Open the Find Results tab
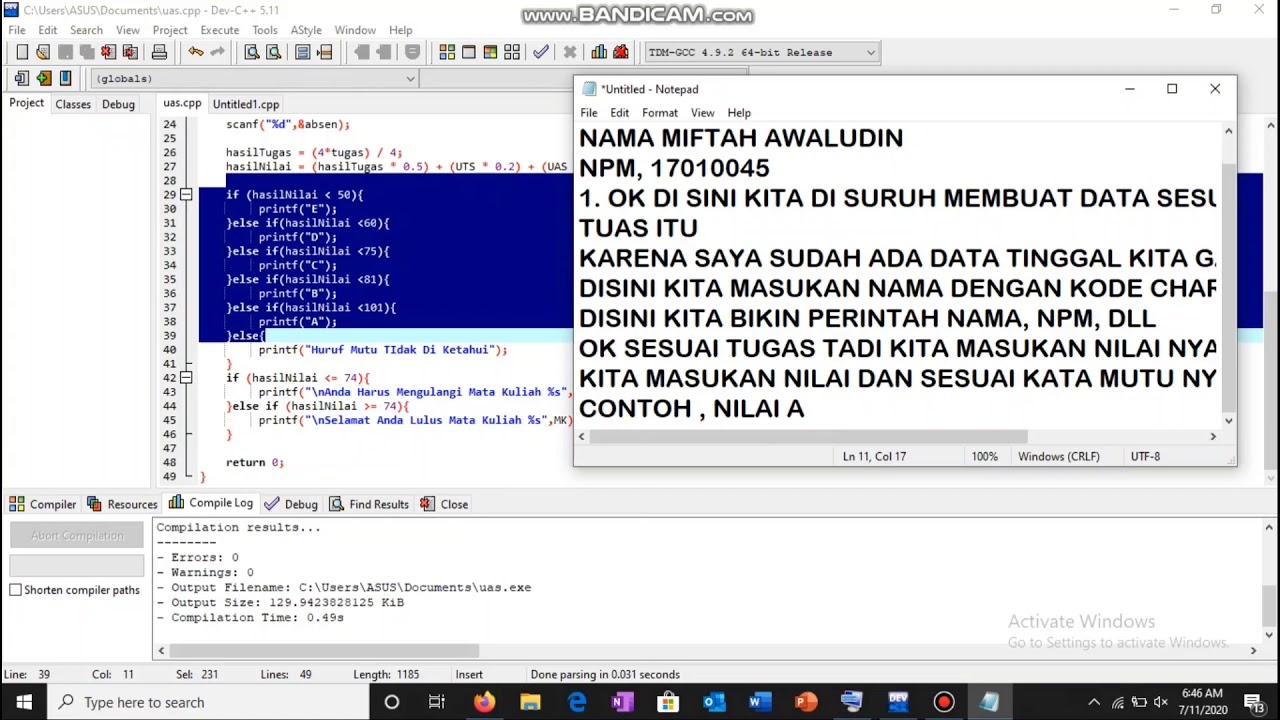 click(x=368, y=504)
